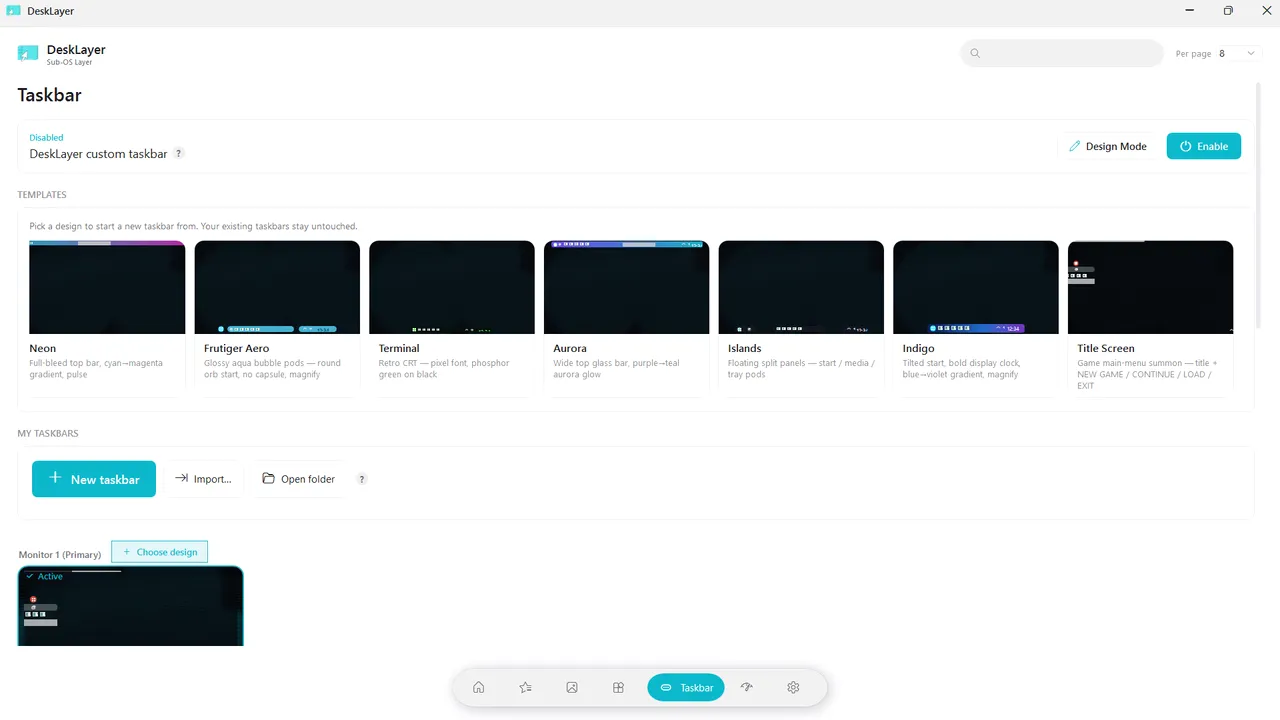Click the DeskLayer logo icon in header
Image resolution: width=1280 pixels, height=720 pixels.
pos(28,53)
